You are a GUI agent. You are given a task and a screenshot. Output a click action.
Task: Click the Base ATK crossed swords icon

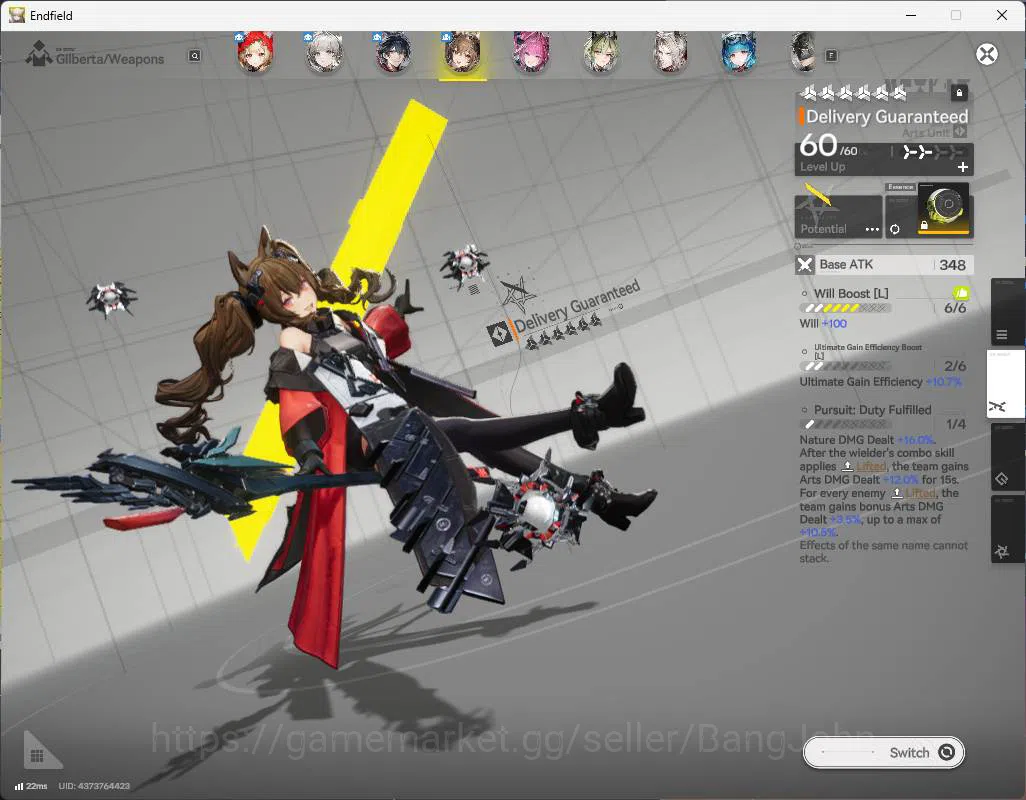pyautogui.click(x=805, y=265)
